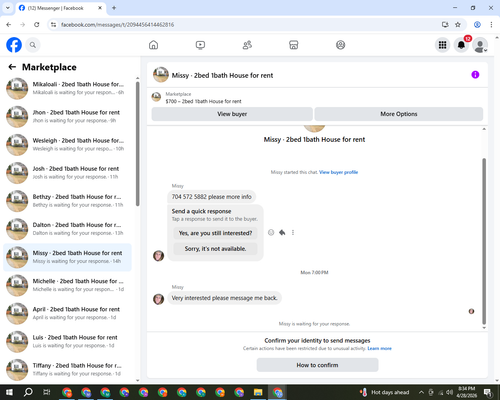
Task: Click the Facebook search magnifier icon
Action: click(x=33, y=45)
